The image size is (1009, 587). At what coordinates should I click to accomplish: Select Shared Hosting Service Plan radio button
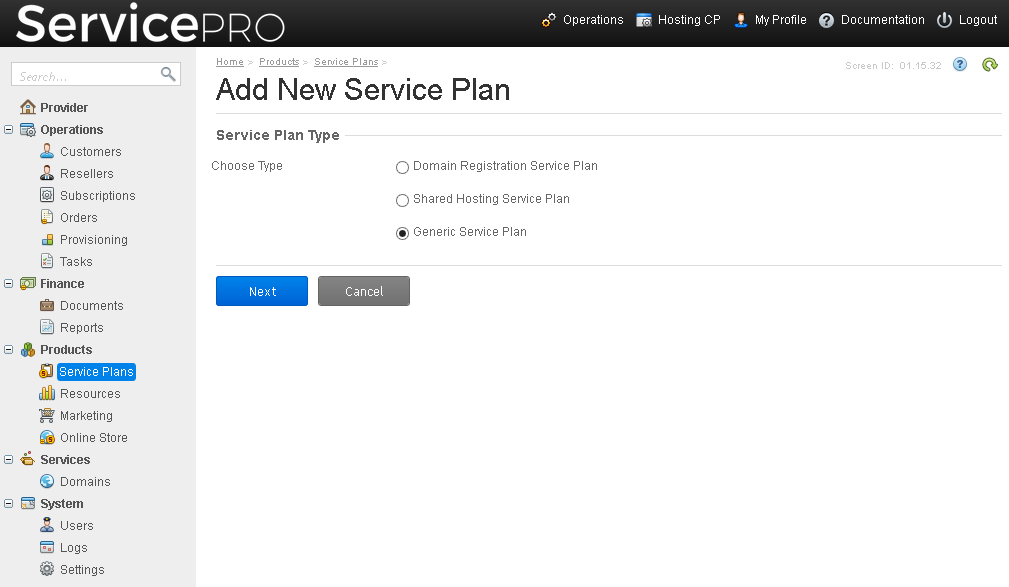[x=402, y=200]
